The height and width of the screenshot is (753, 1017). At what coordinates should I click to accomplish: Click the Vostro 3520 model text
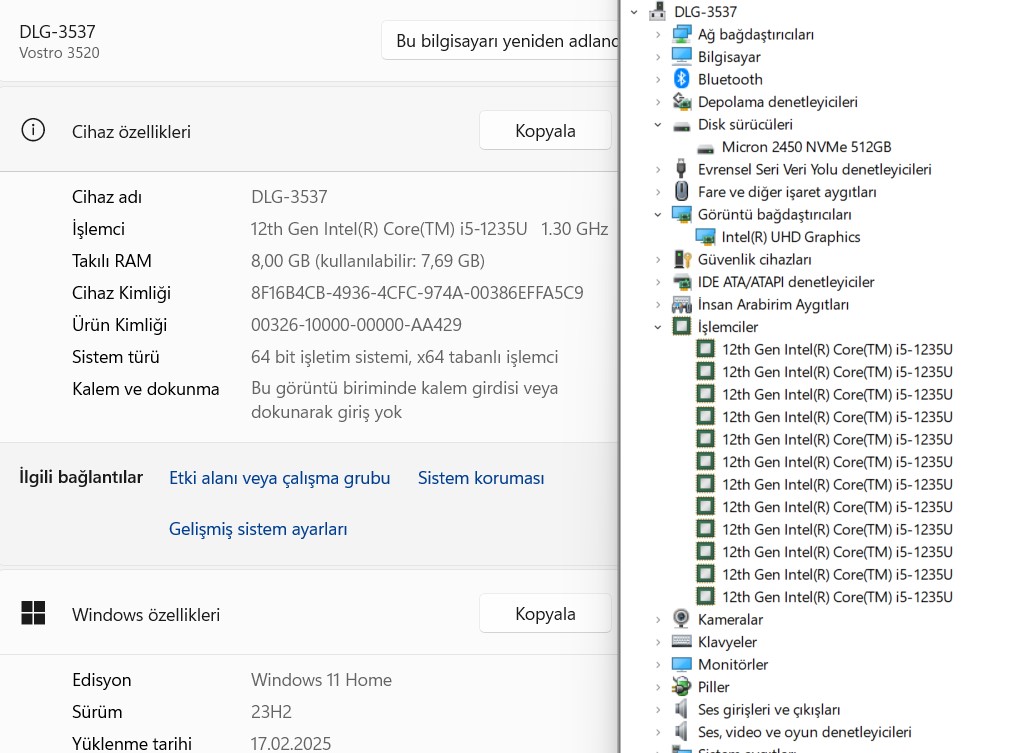click(x=59, y=53)
